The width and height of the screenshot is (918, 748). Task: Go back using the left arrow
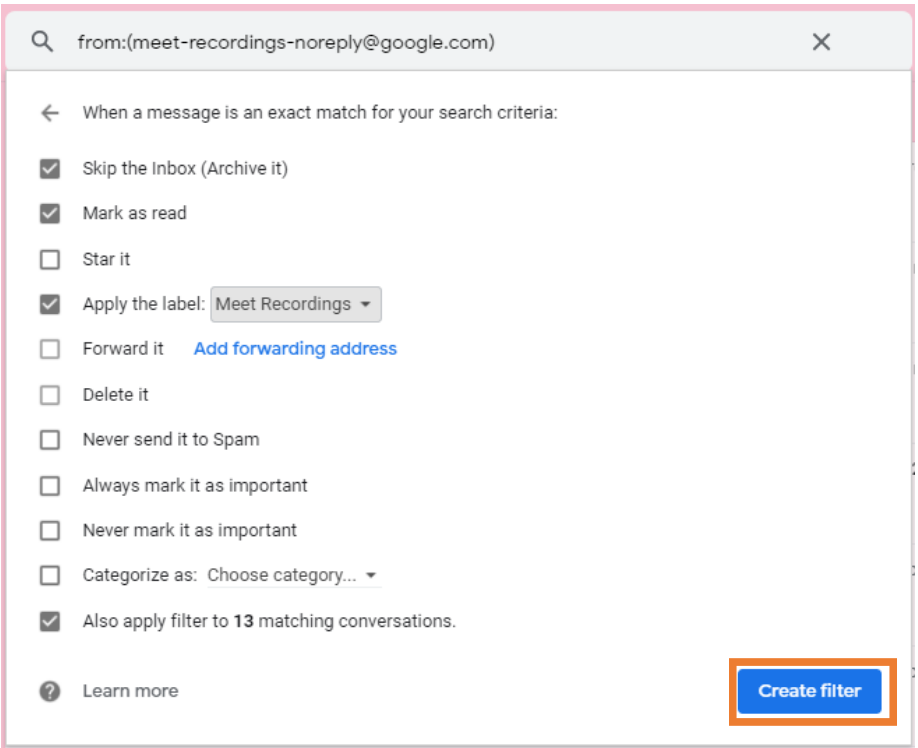50,113
